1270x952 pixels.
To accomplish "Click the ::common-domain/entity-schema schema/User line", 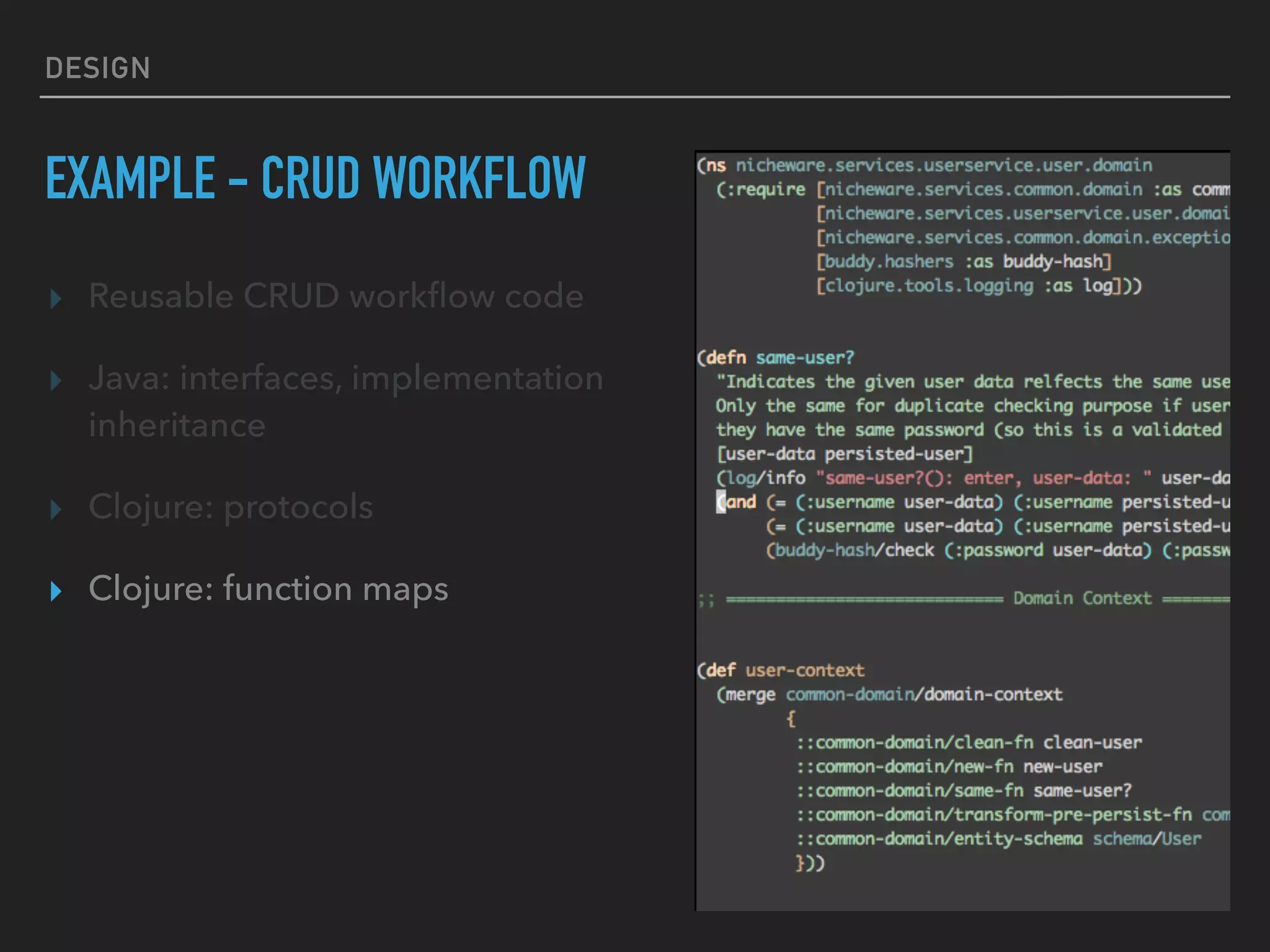I will pos(999,839).
